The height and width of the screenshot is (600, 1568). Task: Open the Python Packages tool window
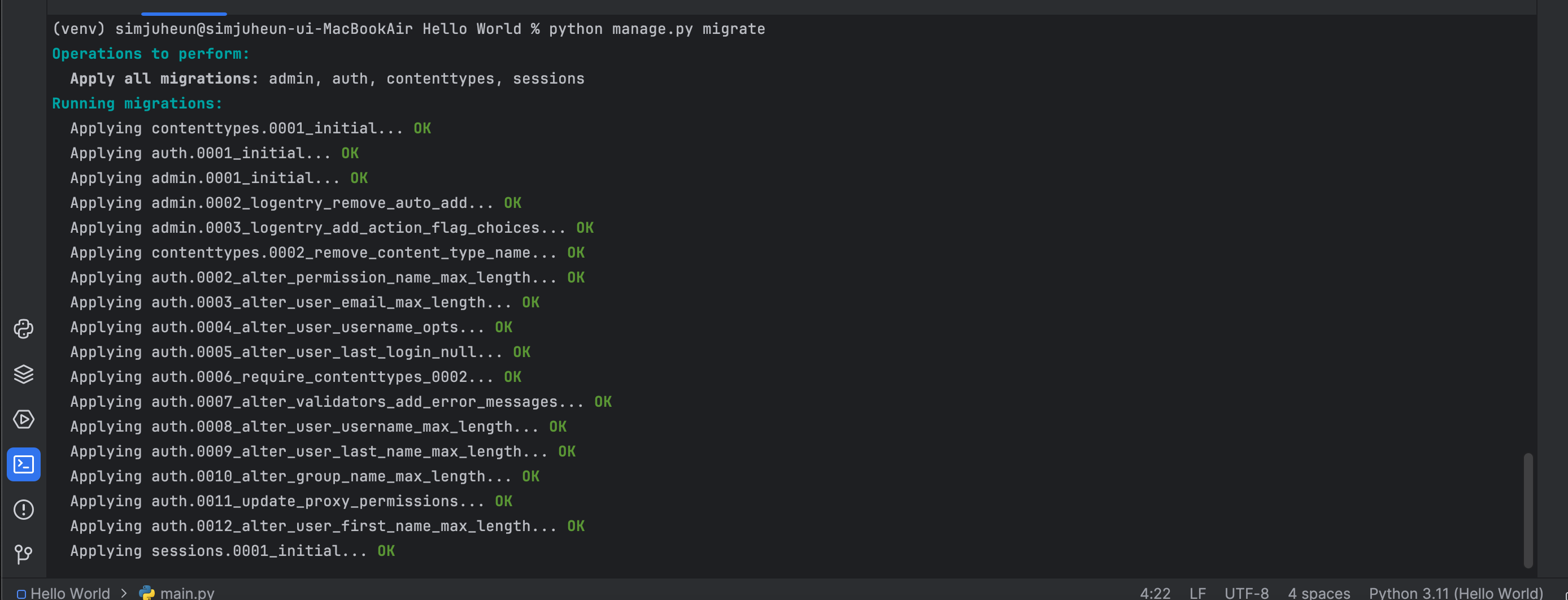click(x=24, y=374)
